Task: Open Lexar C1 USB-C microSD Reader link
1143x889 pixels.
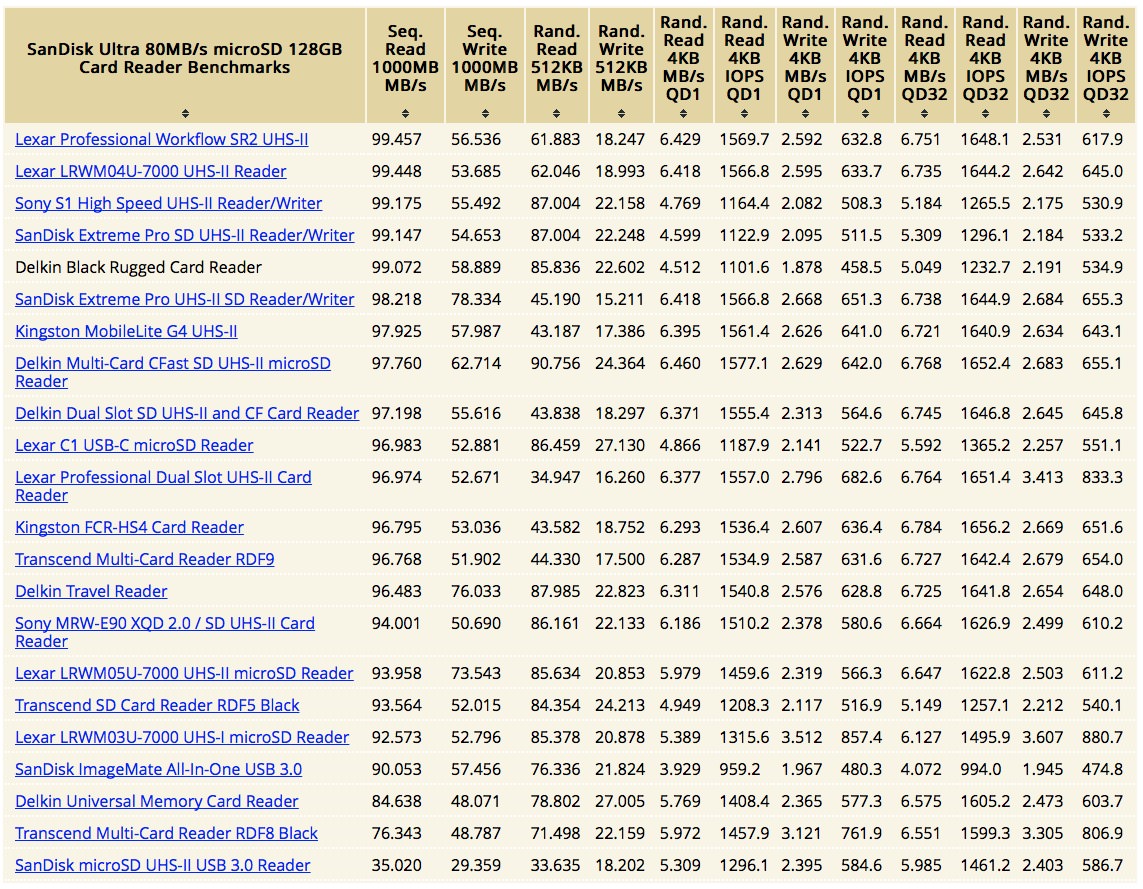Action: point(134,445)
